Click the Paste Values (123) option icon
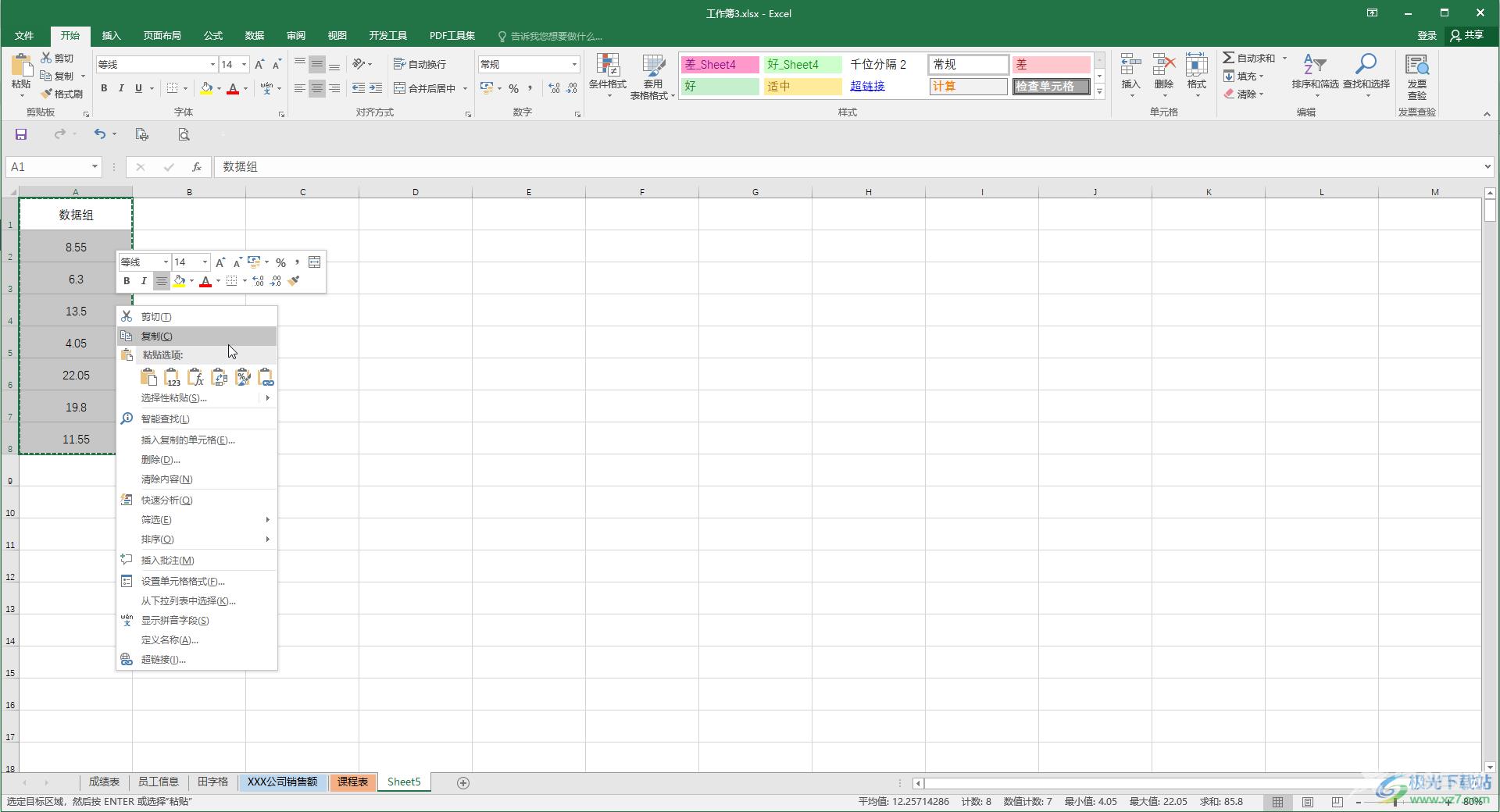The width and height of the screenshot is (1500, 812). coord(172,378)
